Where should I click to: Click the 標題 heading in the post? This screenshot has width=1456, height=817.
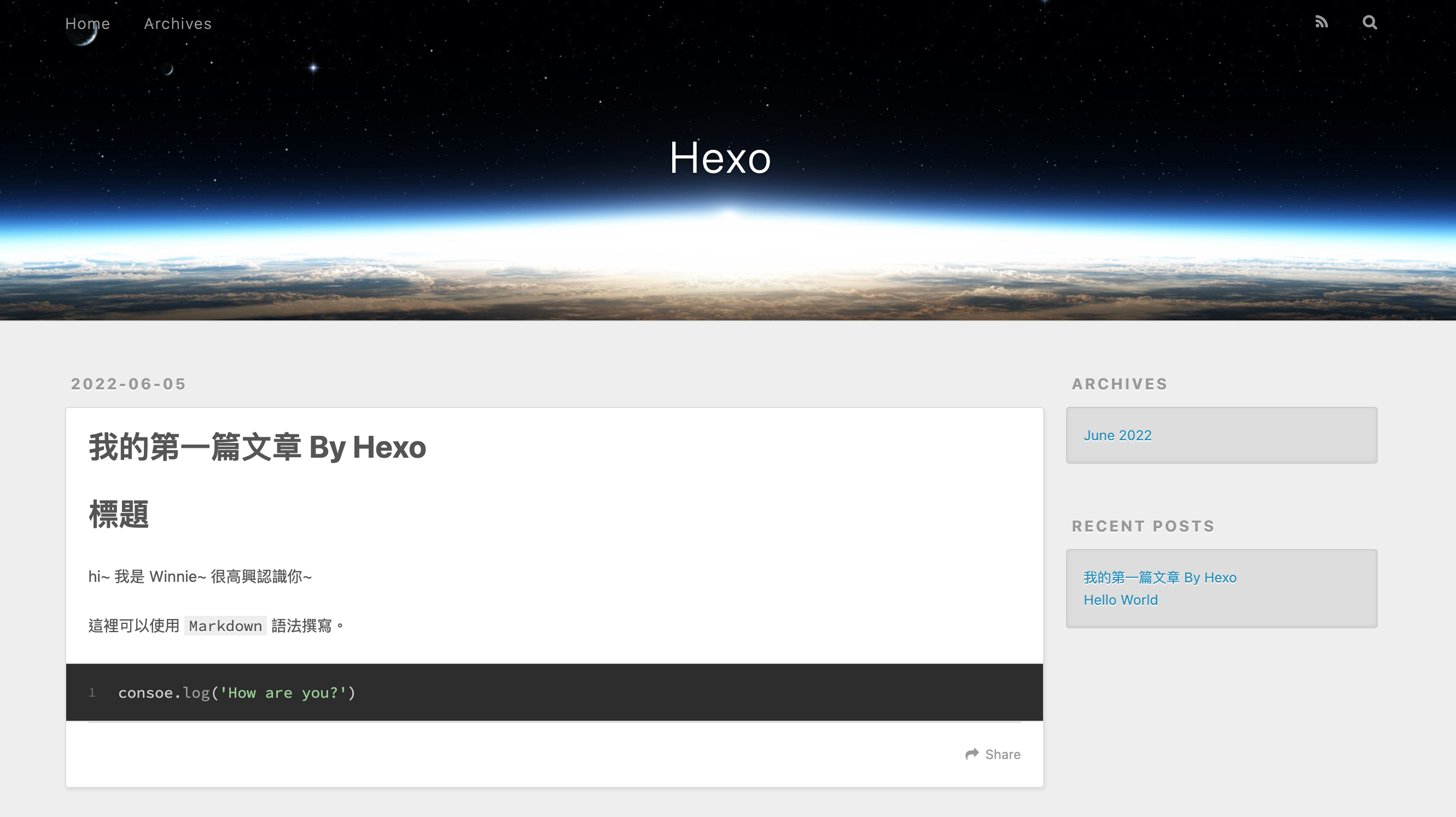tap(119, 514)
